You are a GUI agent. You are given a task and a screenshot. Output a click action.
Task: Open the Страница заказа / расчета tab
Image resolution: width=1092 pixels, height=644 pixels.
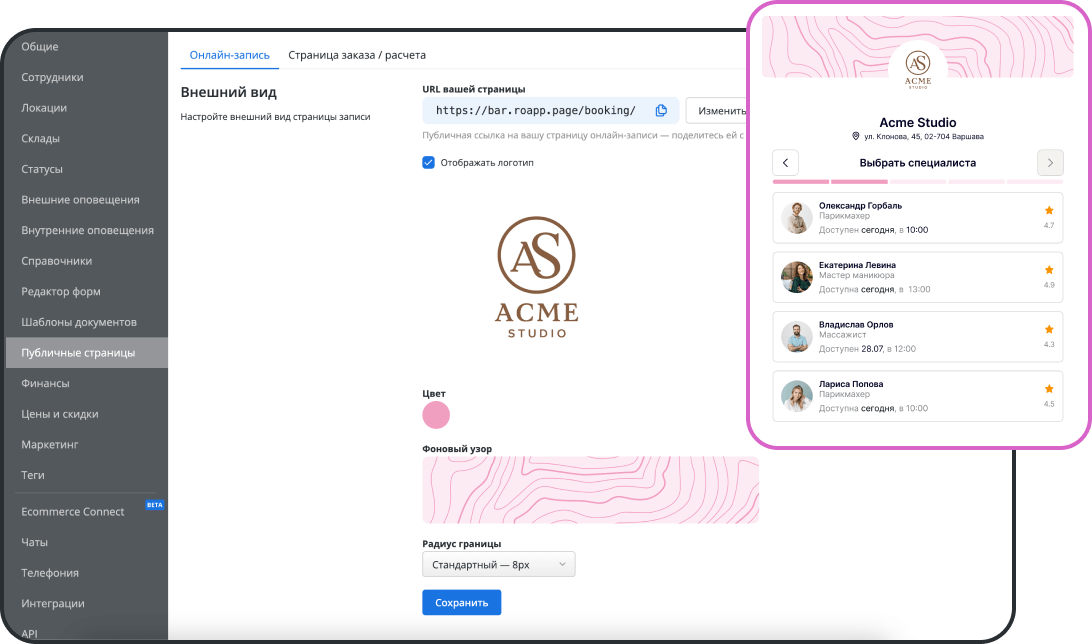point(357,55)
